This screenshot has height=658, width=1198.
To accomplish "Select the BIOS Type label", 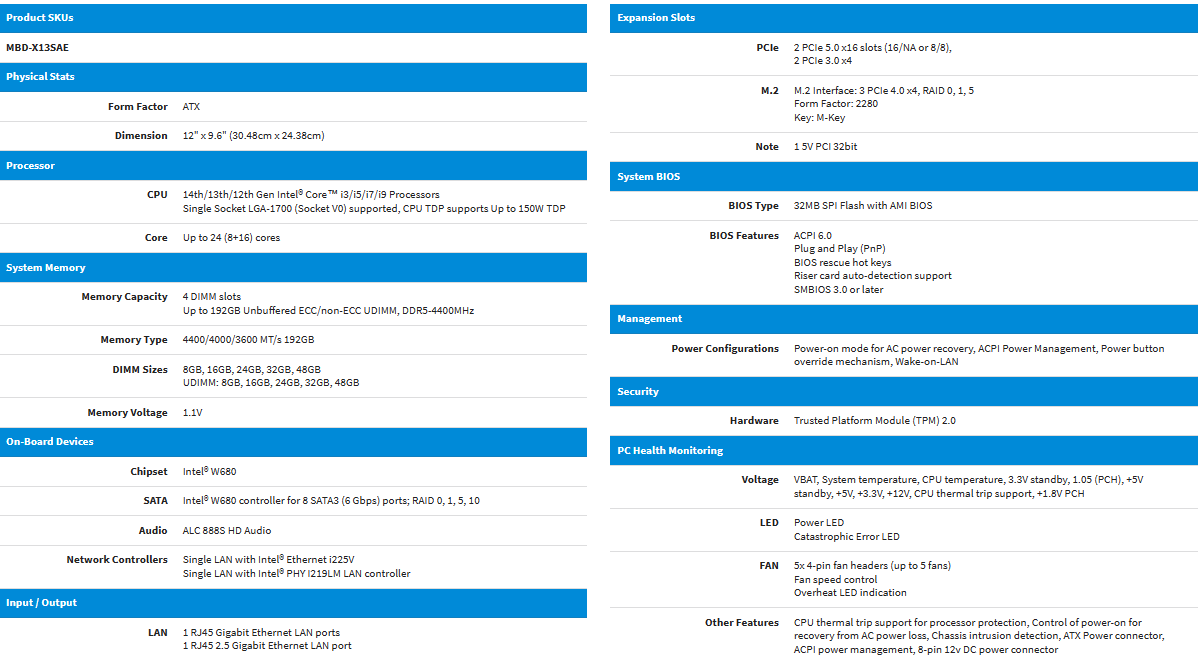I will 753,206.
